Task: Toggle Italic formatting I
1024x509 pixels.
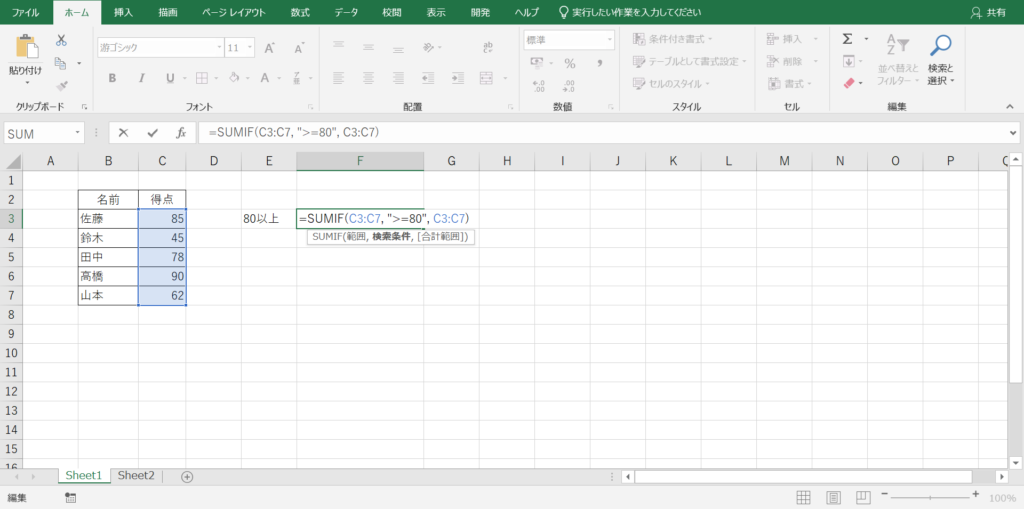Action: click(x=142, y=78)
